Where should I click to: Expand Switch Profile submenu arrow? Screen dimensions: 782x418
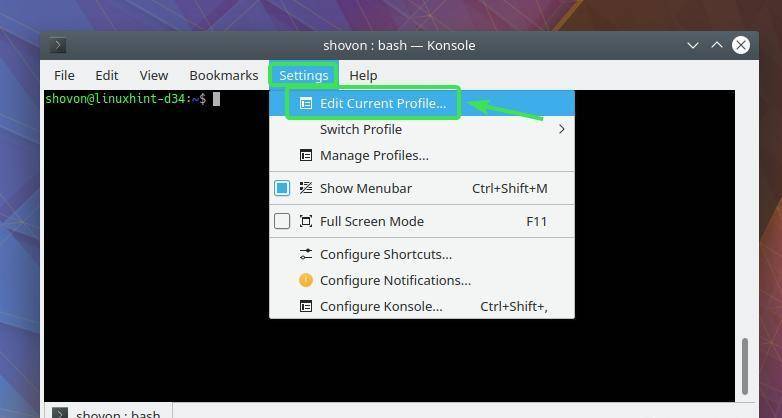coord(562,129)
